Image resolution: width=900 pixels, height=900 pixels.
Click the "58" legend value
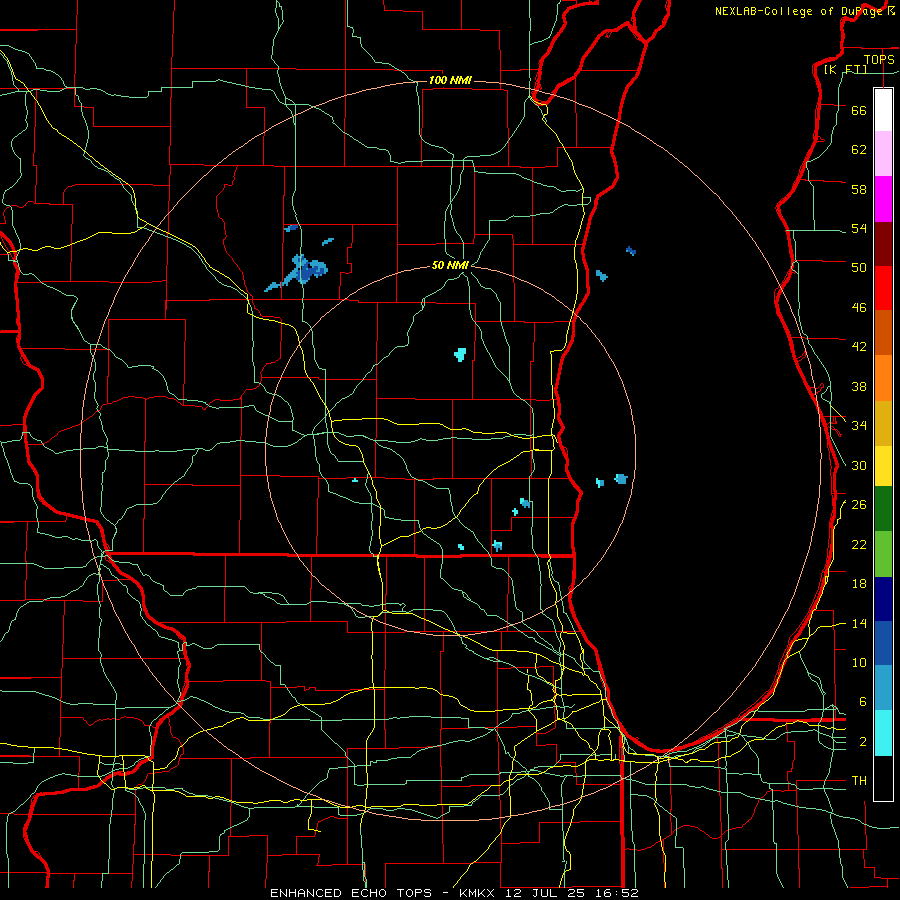point(859,190)
